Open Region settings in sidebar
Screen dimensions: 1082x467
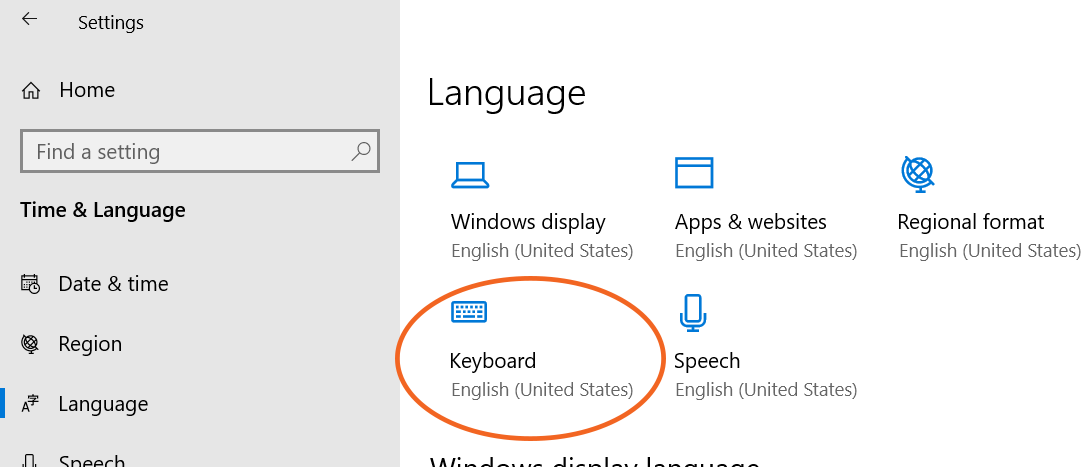90,344
